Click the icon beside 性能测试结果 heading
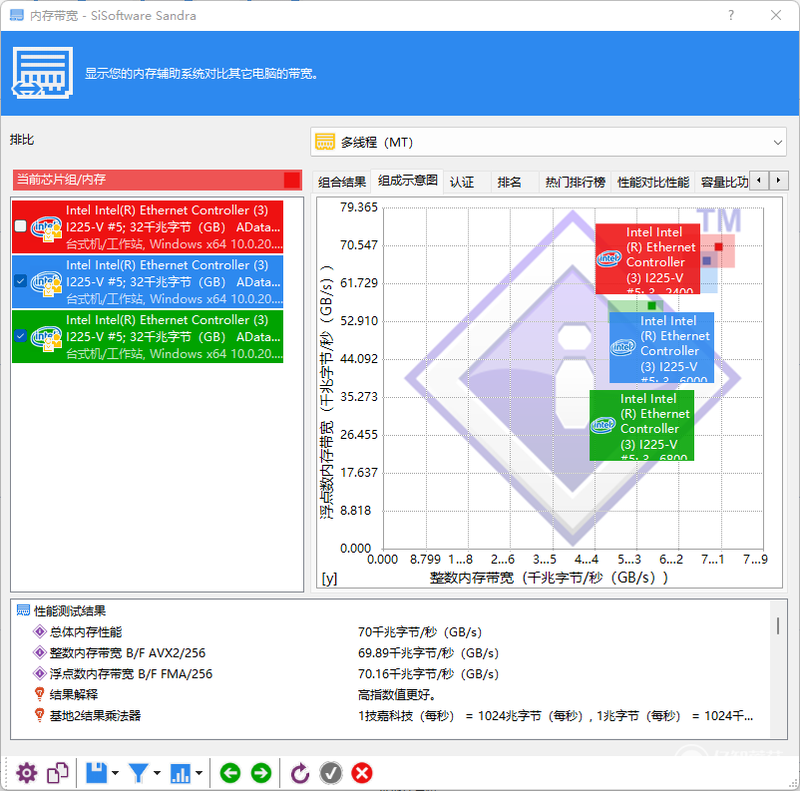This screenshot has height=791, width=800. 23,610
